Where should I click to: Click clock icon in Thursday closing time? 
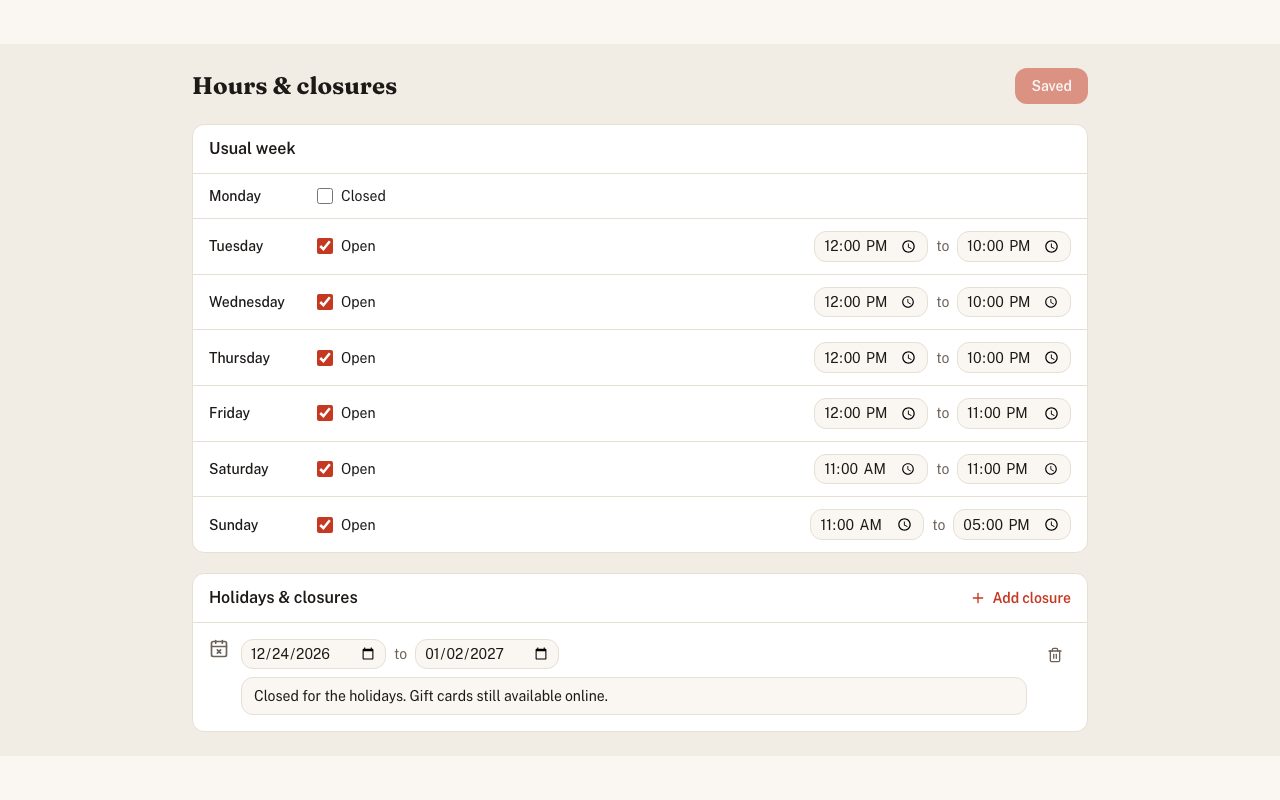pos(1051,358)
